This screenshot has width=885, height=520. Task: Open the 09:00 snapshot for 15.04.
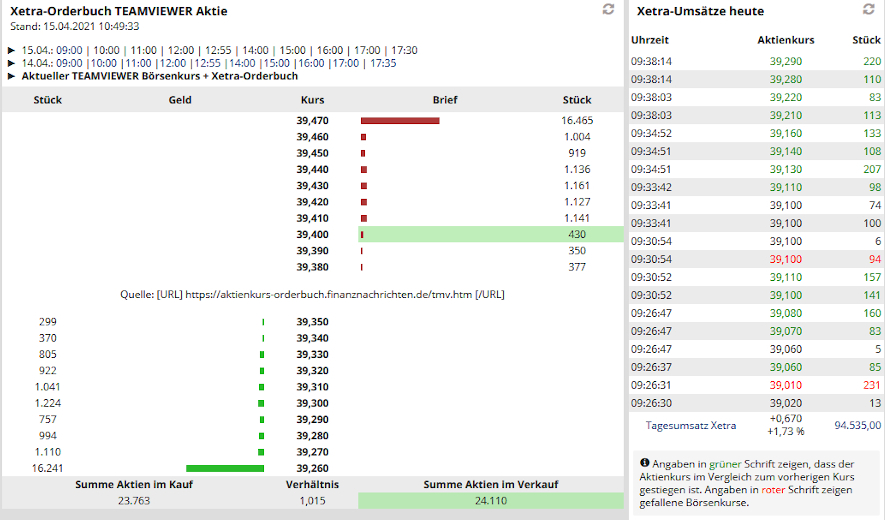(71, 50)
